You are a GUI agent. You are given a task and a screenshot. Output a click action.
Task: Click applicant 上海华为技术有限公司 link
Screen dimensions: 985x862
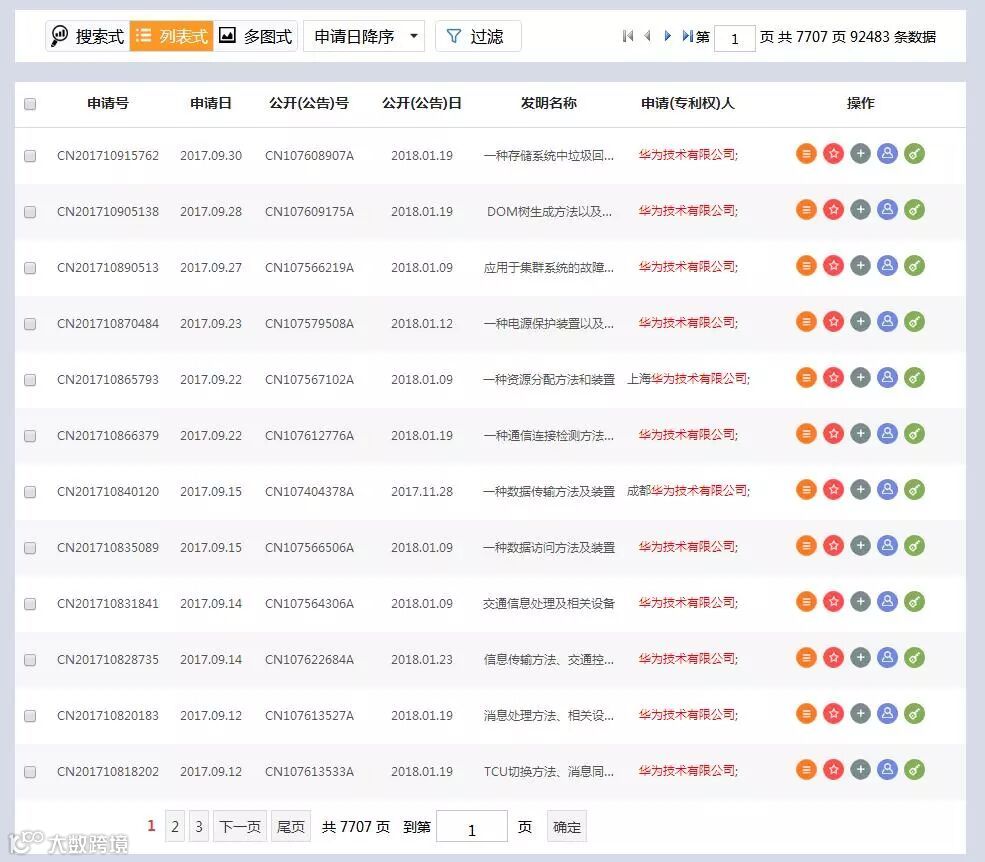coord(688,379)
